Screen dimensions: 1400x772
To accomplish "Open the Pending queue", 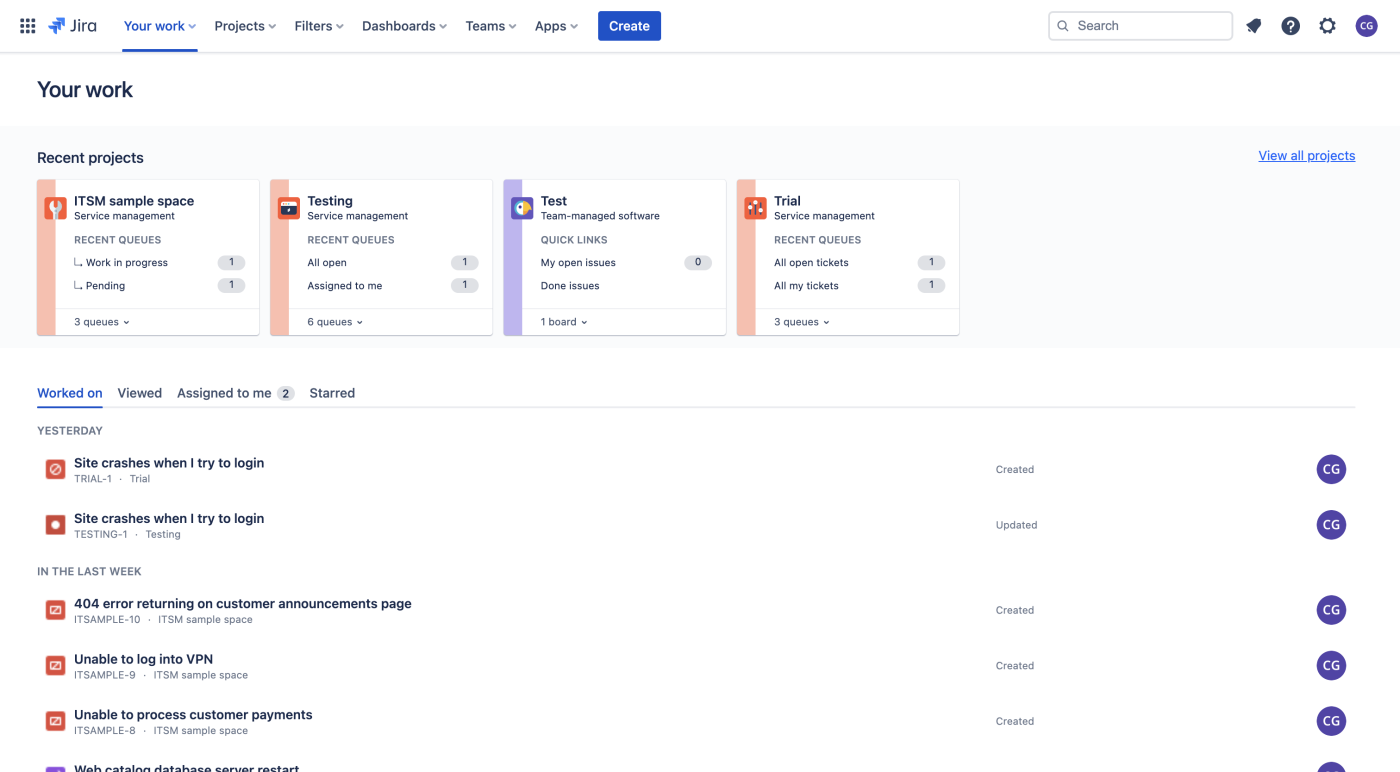I will (x=105, y=286).
